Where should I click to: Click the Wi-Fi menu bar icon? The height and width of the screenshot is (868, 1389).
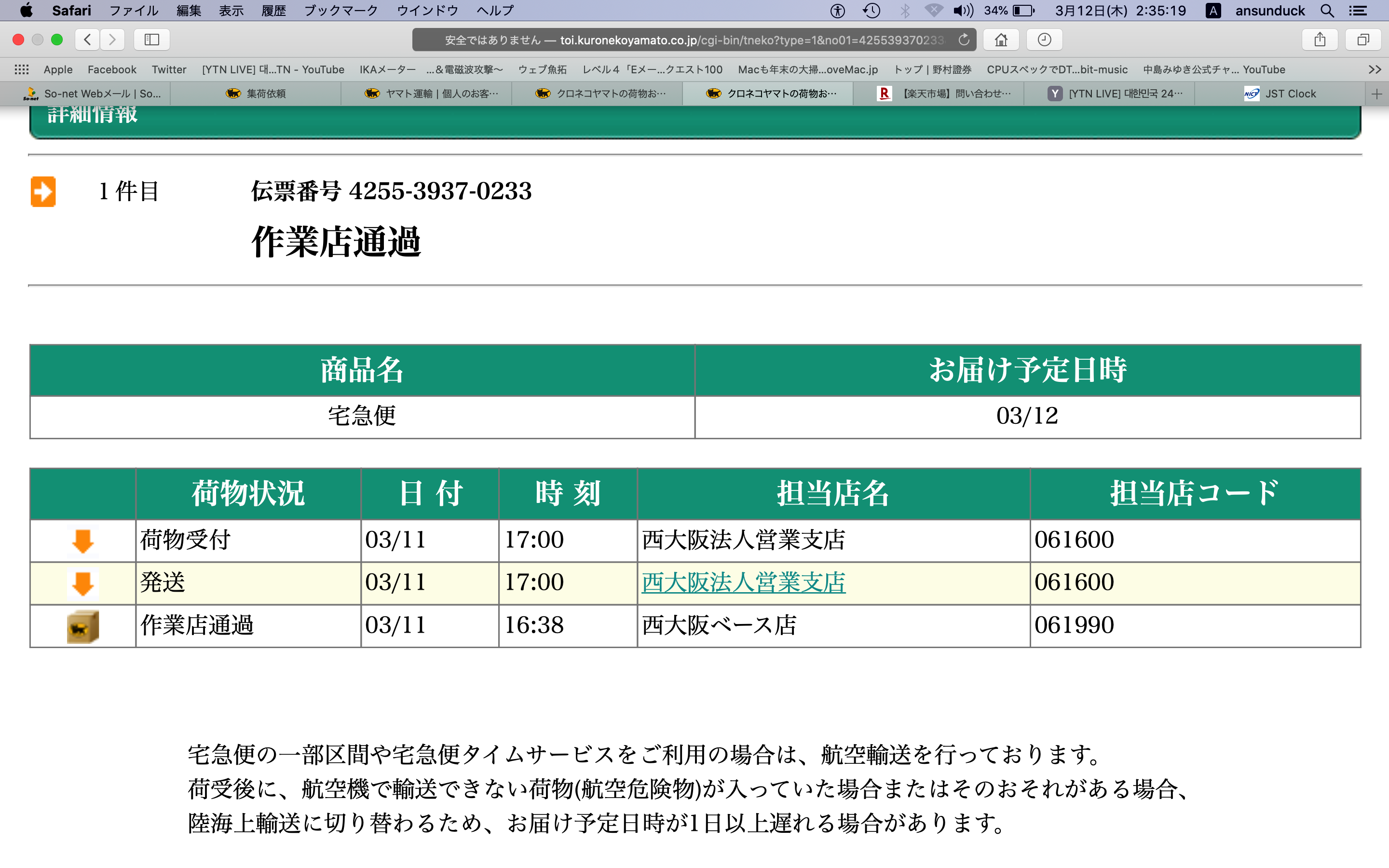(934, 10)
